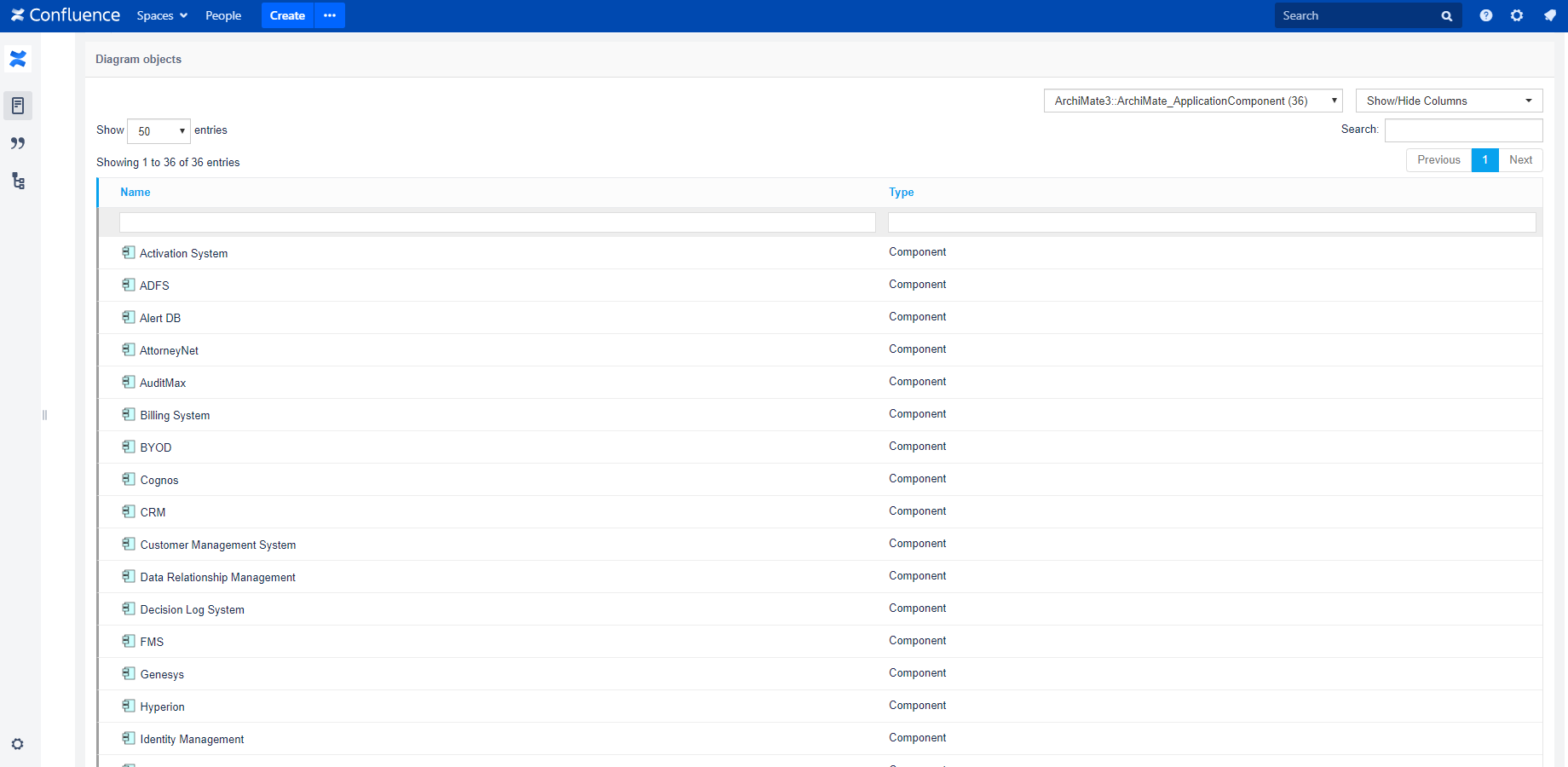
Task: Click component icon beside Billing System
Action: pos(129,414)
